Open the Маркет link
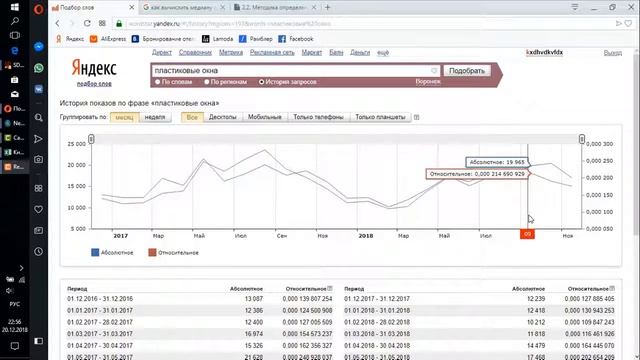640x360 pixels. (x=311, y=53)
